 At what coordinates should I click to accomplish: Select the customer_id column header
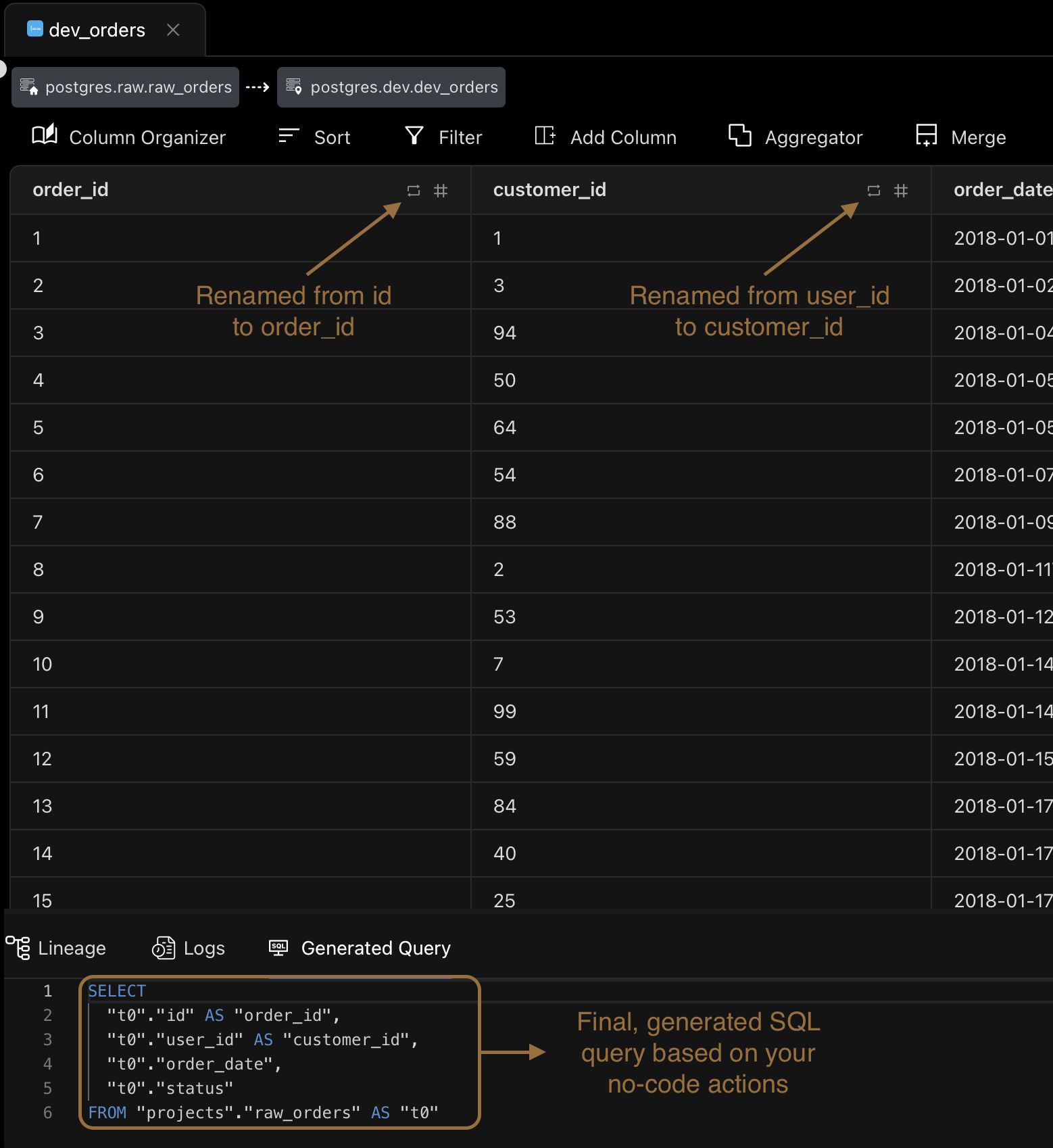tap(701, 190)
